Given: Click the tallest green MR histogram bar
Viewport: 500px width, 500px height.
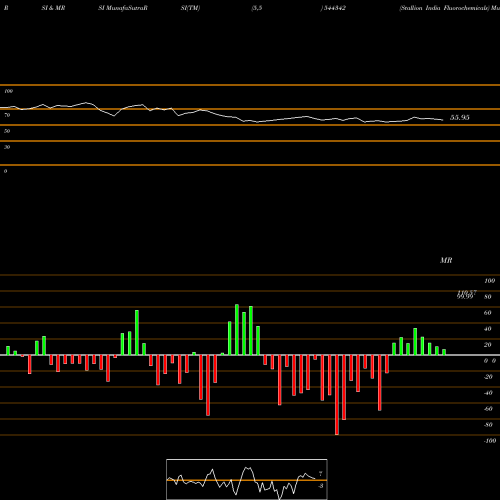Looking at the screenshot, I should (x=237, y=330).
